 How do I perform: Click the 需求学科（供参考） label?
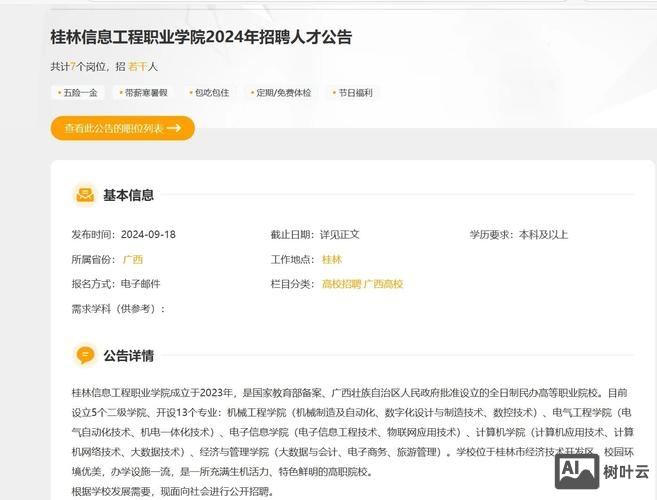tap(119, 309)
